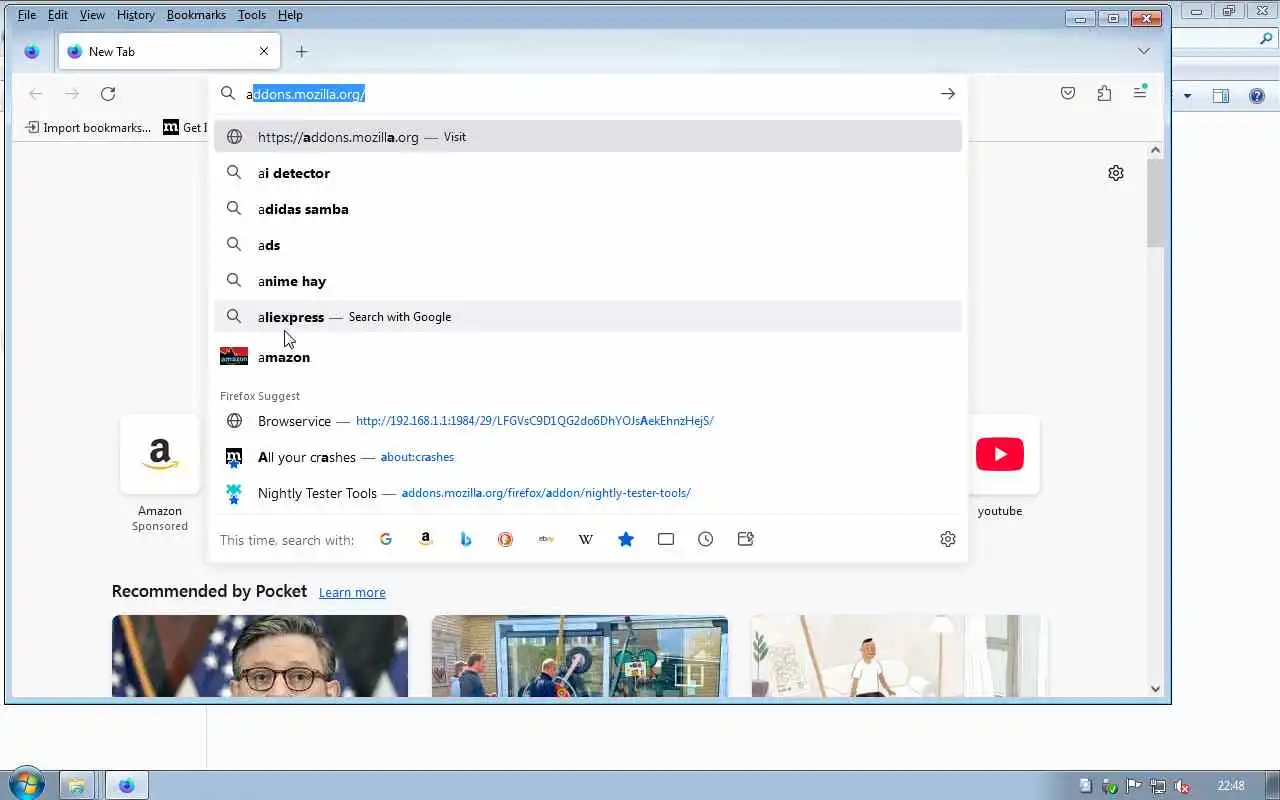Open the Tools menu
This screenshot has width=1280, height=800.
(x=252, y=15)
